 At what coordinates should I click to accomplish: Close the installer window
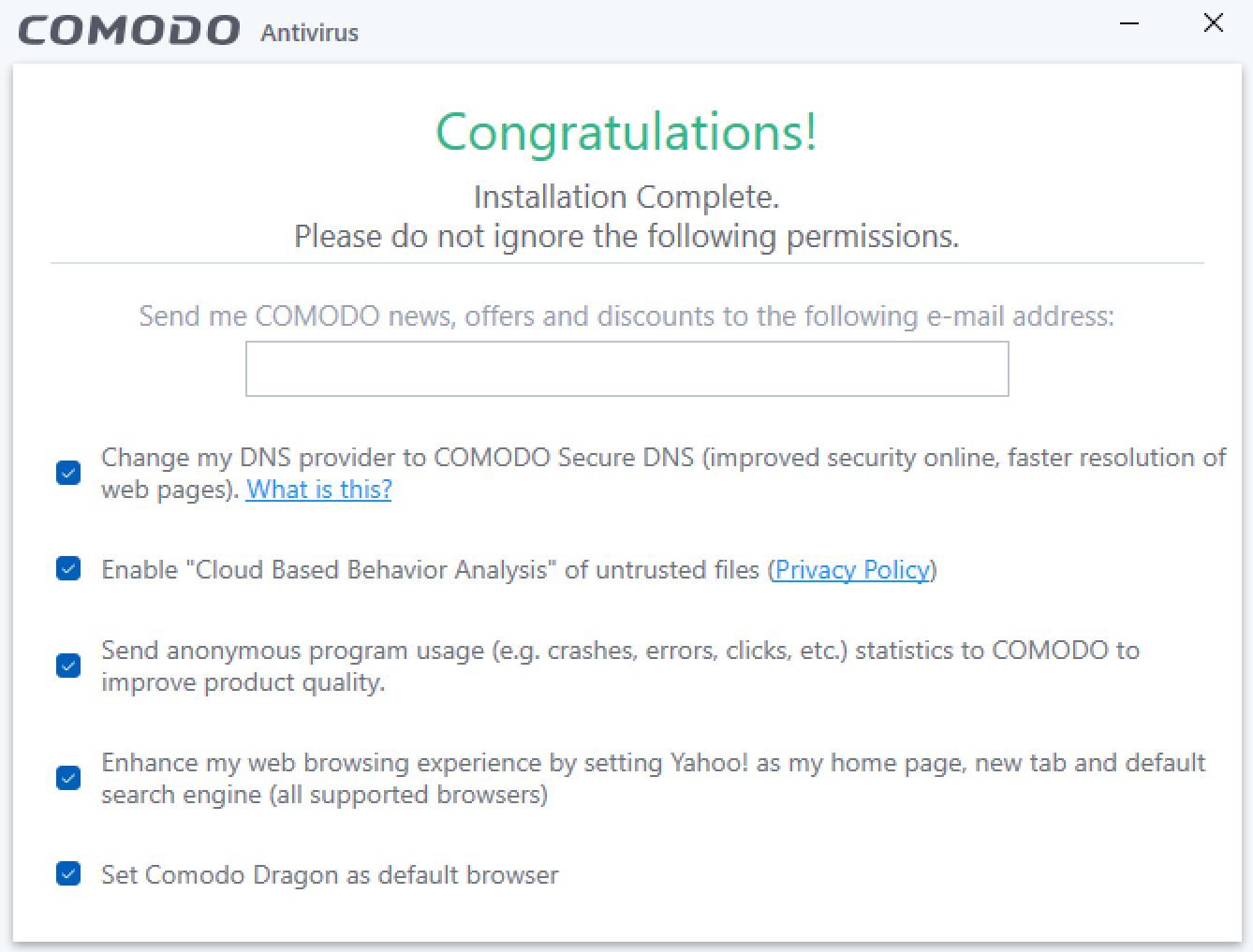1213,23
